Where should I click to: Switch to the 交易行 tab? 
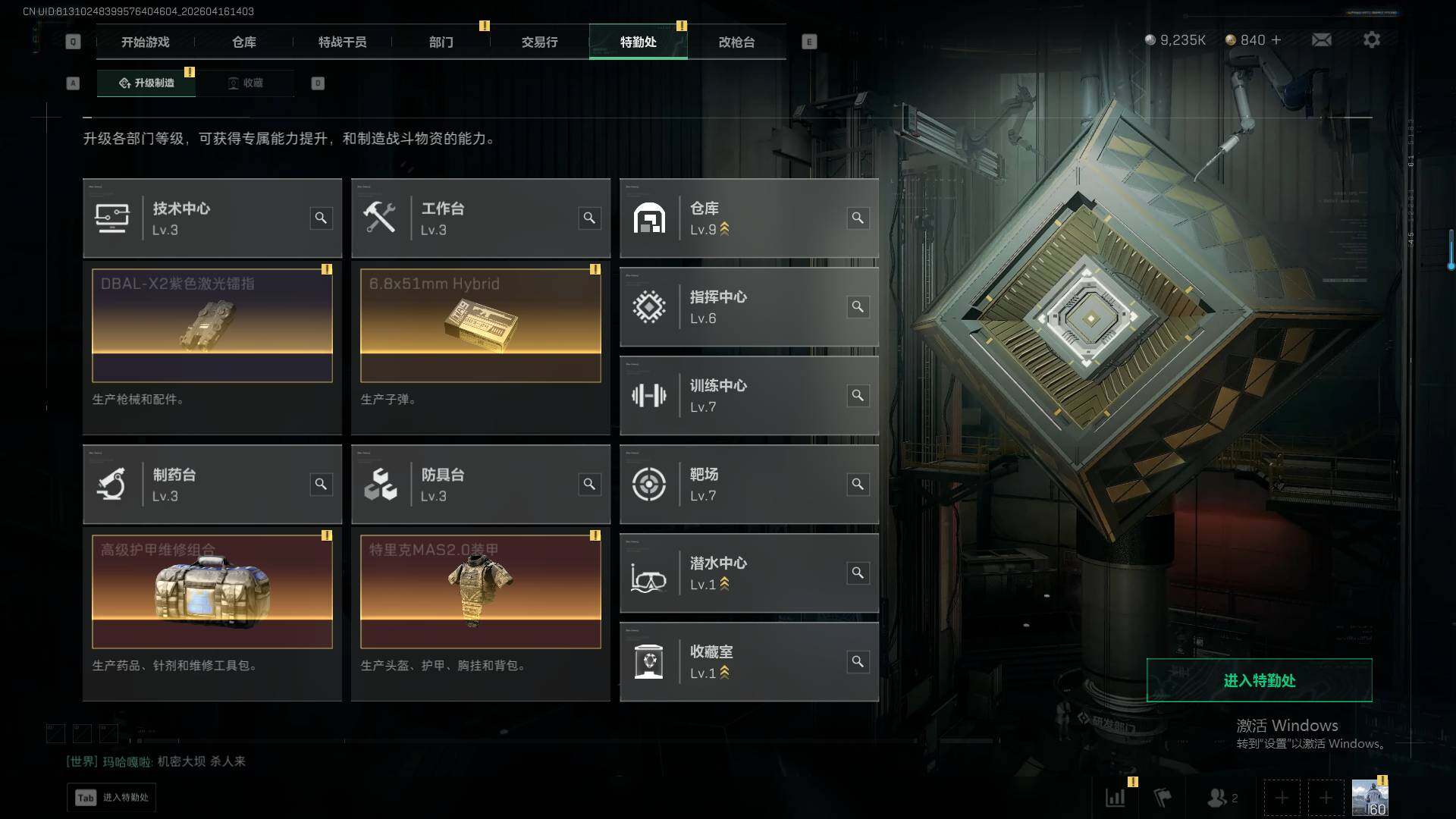pos(539,42)
